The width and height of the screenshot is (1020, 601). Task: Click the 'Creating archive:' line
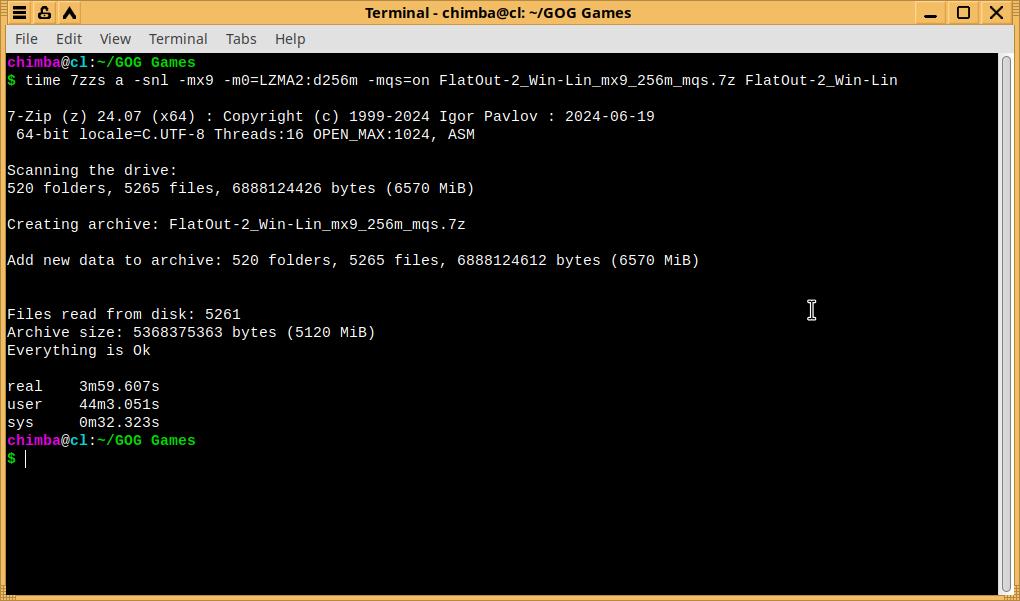pyautogui.click(x=236, y=225)
